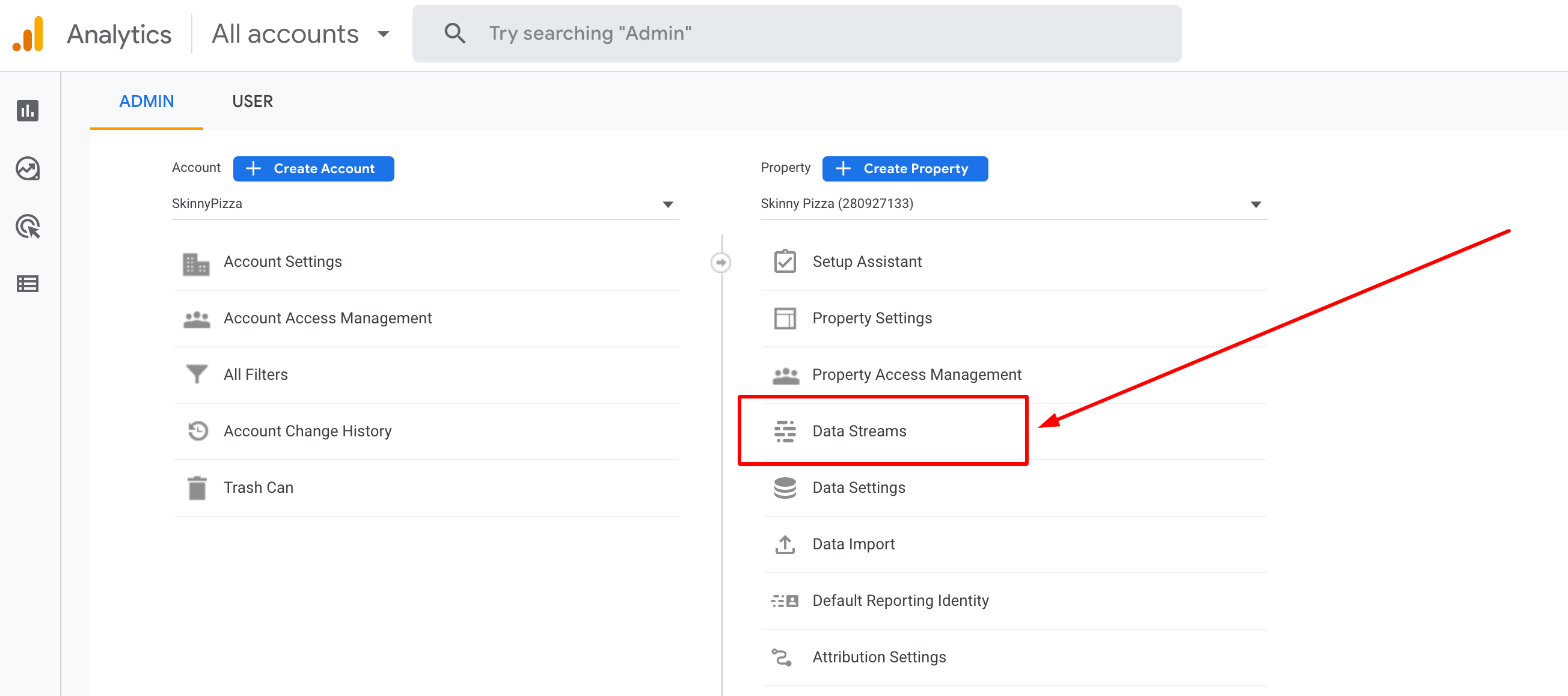Switch to the USER tab

(252, 101)
